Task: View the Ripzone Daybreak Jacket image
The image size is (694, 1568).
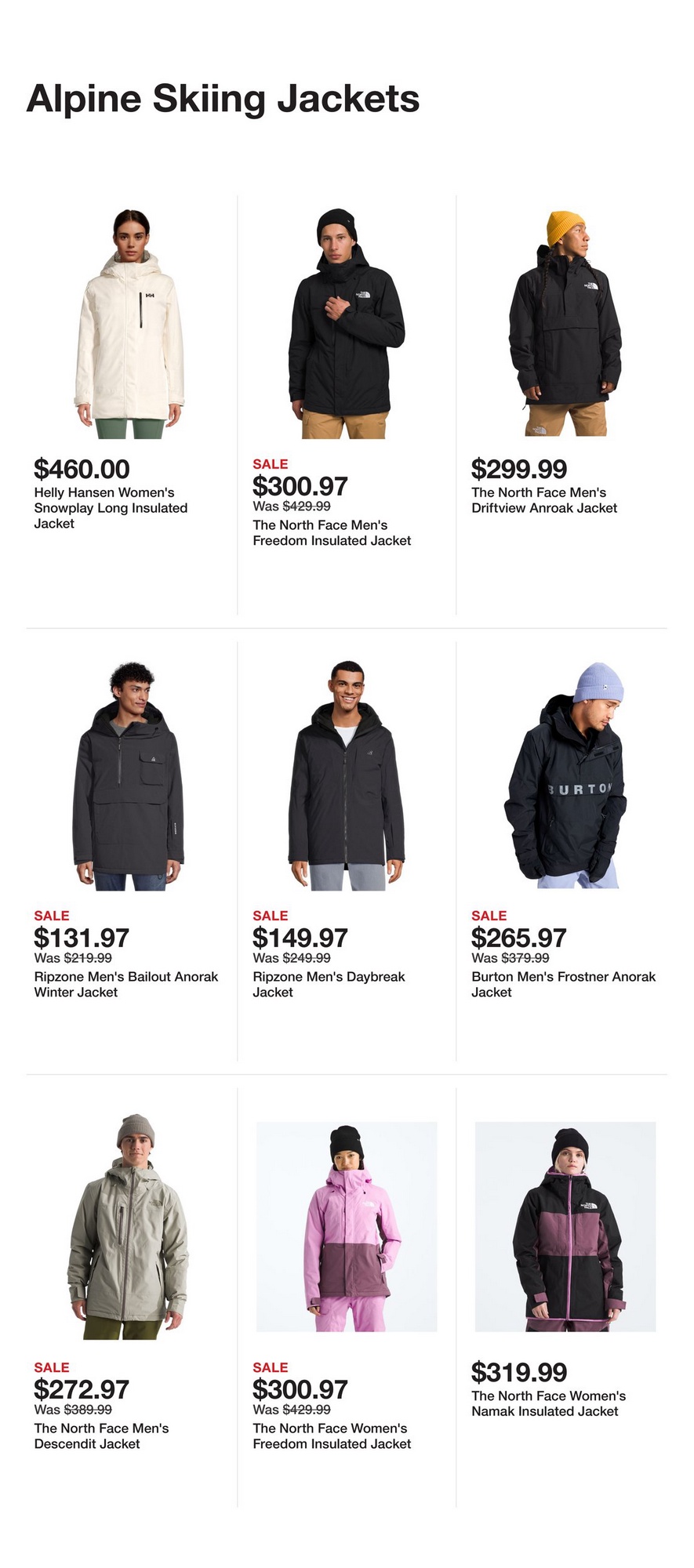Action: tap(346, 776)
